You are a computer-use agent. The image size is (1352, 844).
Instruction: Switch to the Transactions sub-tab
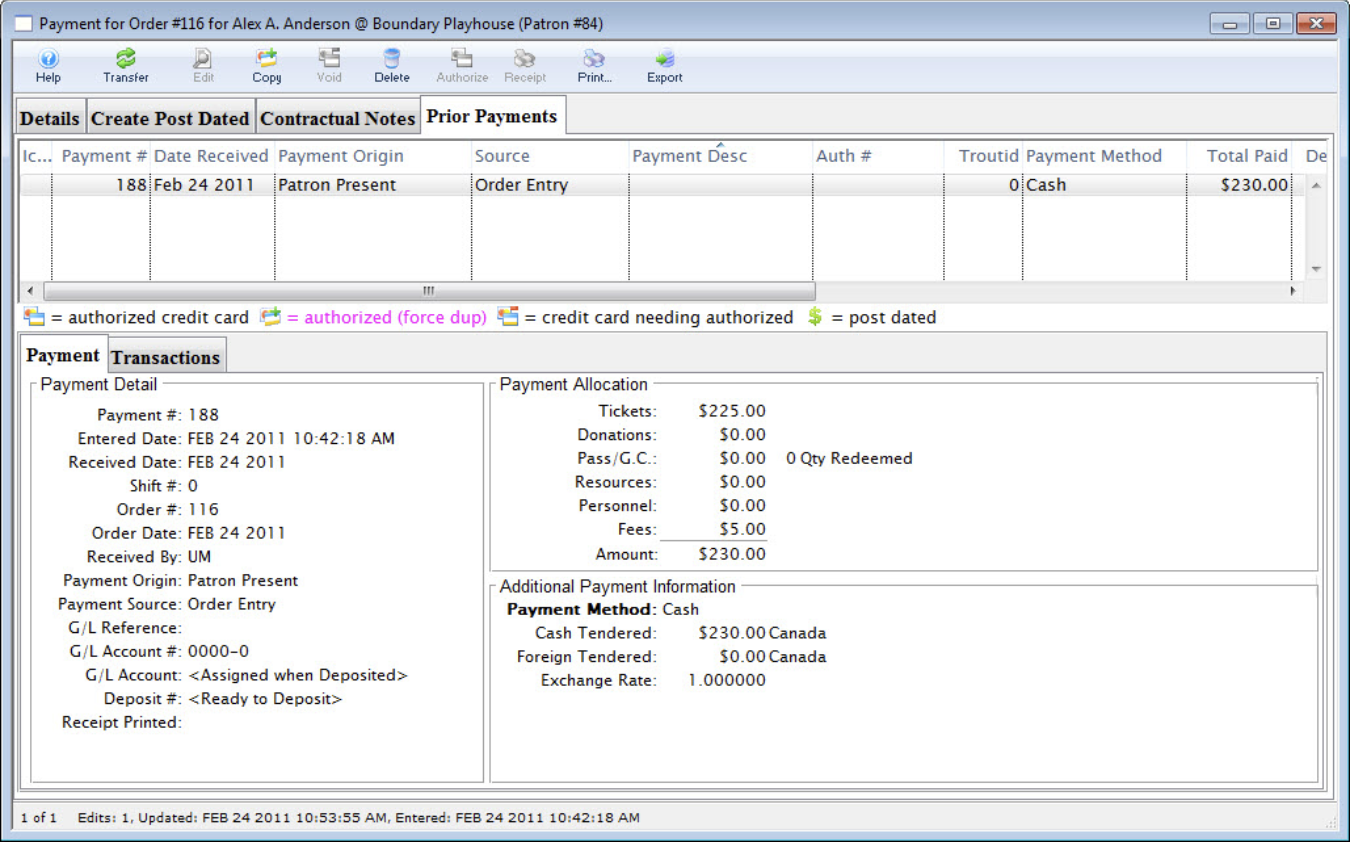coord(166,357)
